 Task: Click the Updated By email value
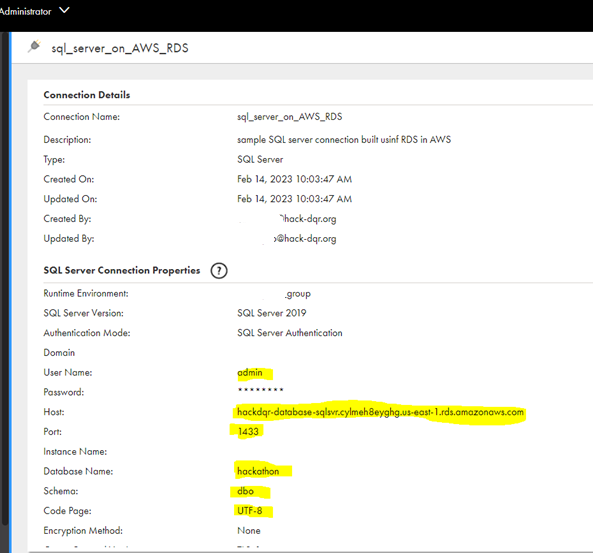[x=305, y=238]
